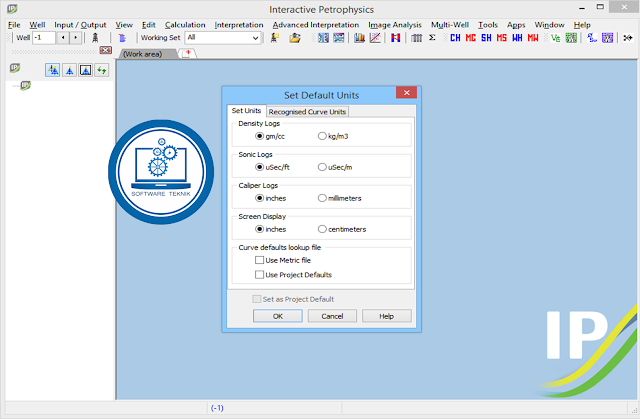Click the blue curve-text icon near toolbar end
The width and height of the screenshot is (640, 419).
click(591, 38)
